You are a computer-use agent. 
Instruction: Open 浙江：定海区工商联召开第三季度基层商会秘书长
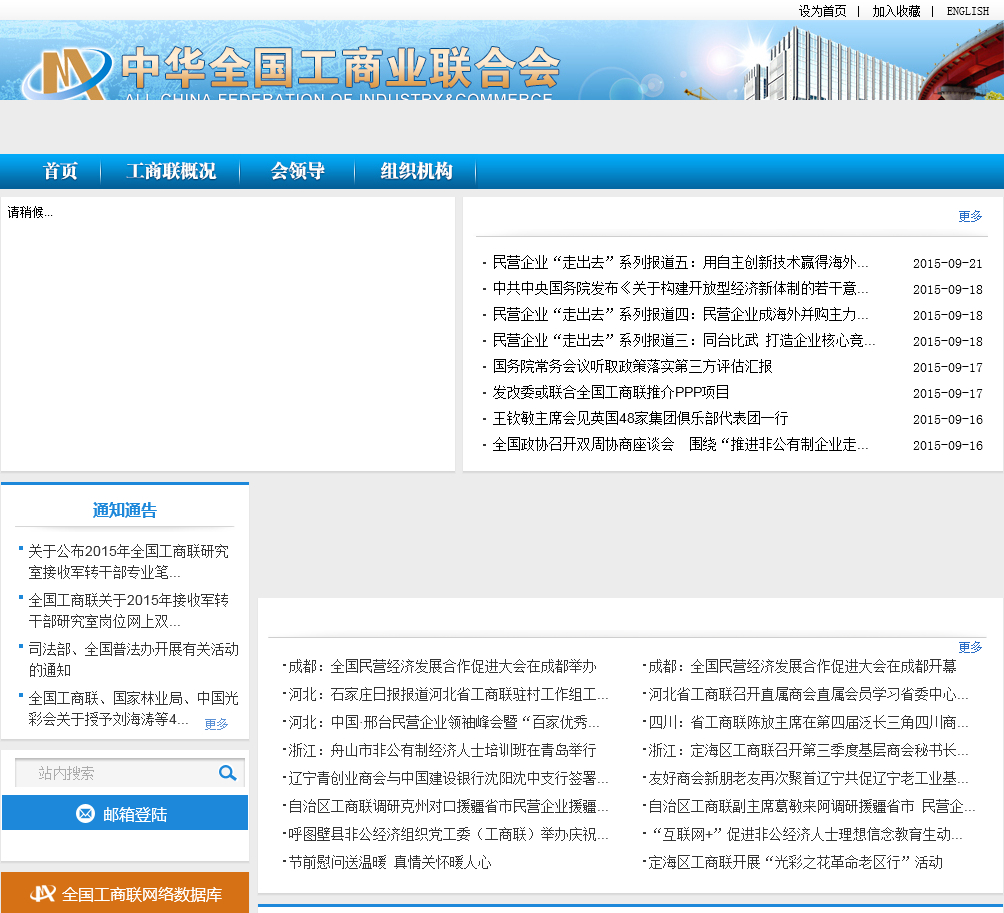(x=808, y=750)
